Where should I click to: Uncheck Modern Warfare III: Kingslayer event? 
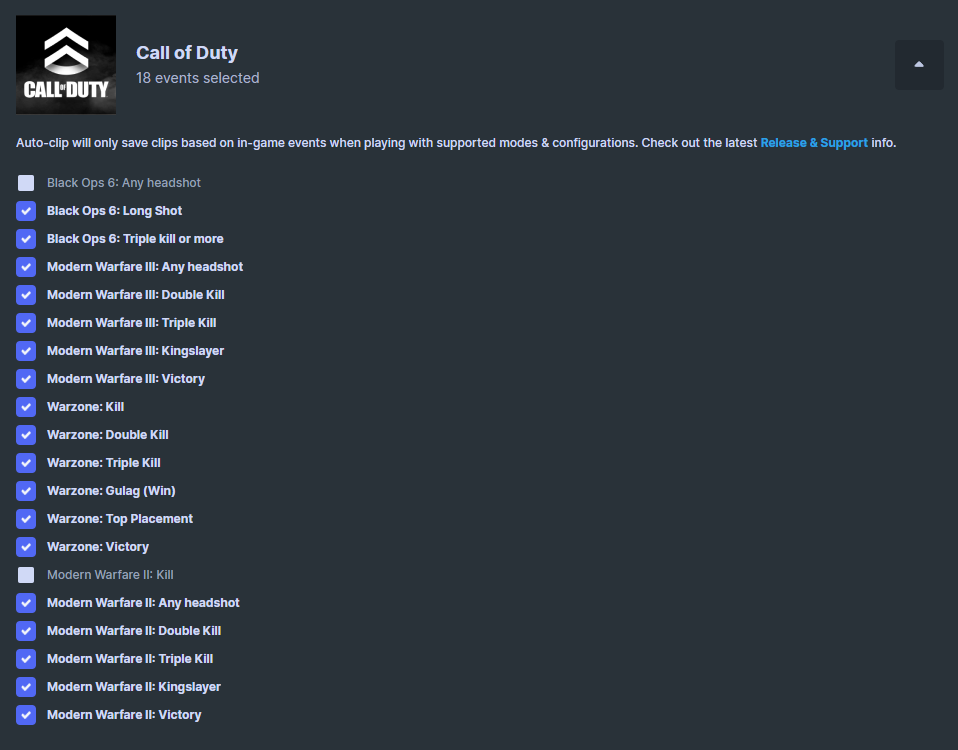[26, 351]
